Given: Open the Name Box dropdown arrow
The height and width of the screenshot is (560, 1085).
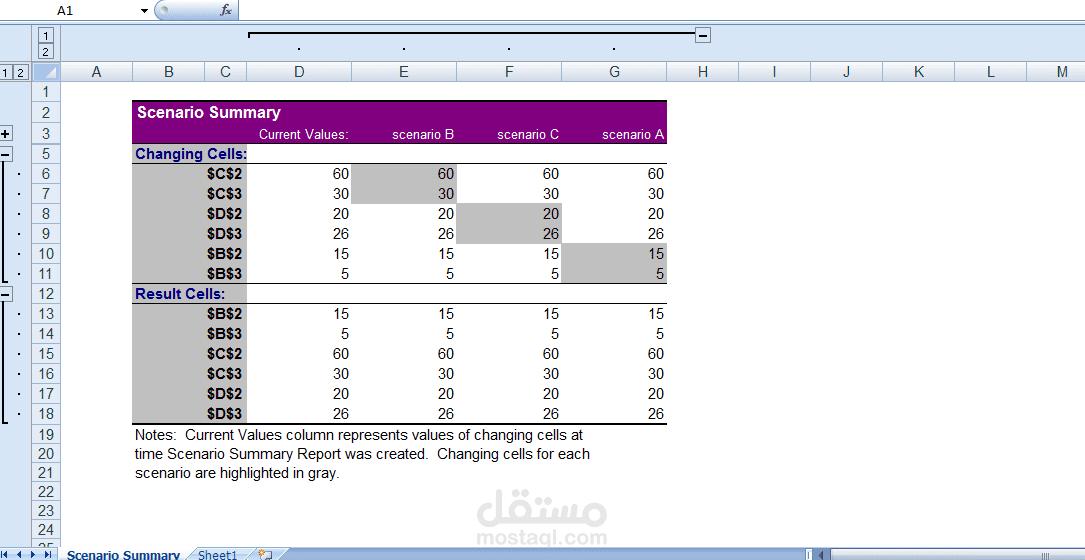Looking at the screenshot, I should pyautogui.click(x=144, y=10).
